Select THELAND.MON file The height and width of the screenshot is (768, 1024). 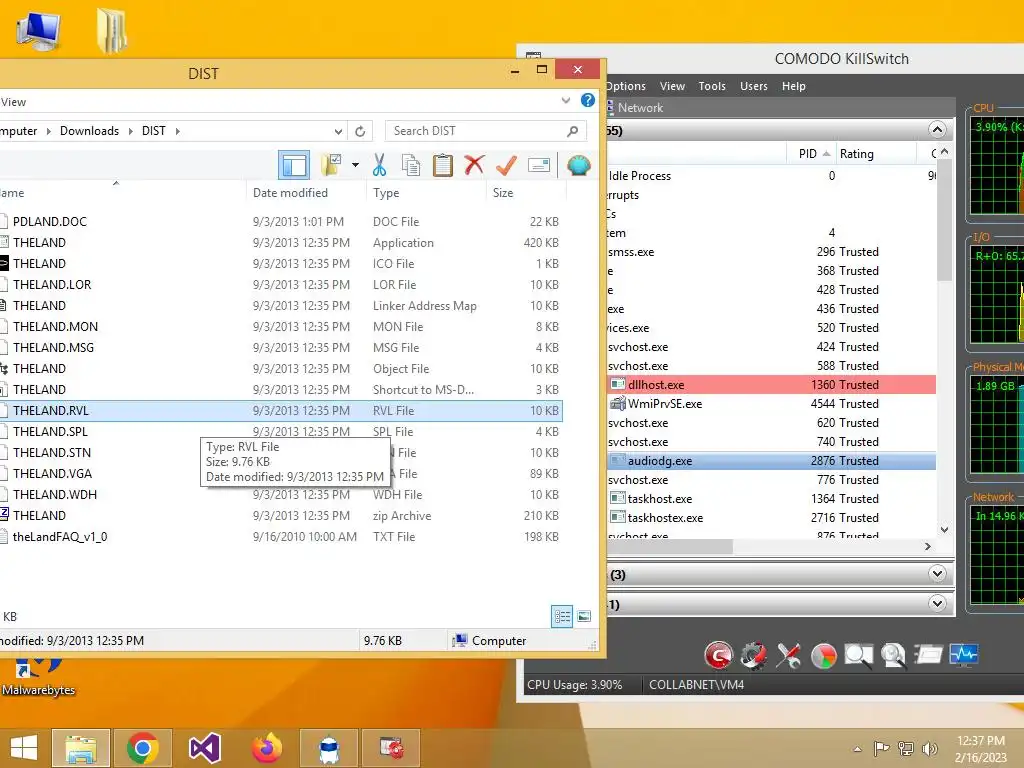(x=281, y=327)
